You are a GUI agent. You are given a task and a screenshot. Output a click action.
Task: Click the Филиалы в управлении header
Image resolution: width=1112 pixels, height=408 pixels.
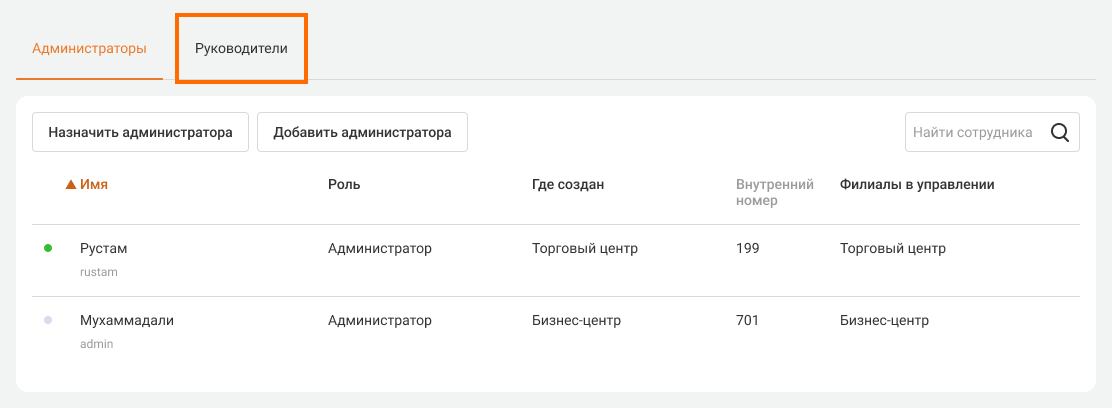(x=917, y=184)
